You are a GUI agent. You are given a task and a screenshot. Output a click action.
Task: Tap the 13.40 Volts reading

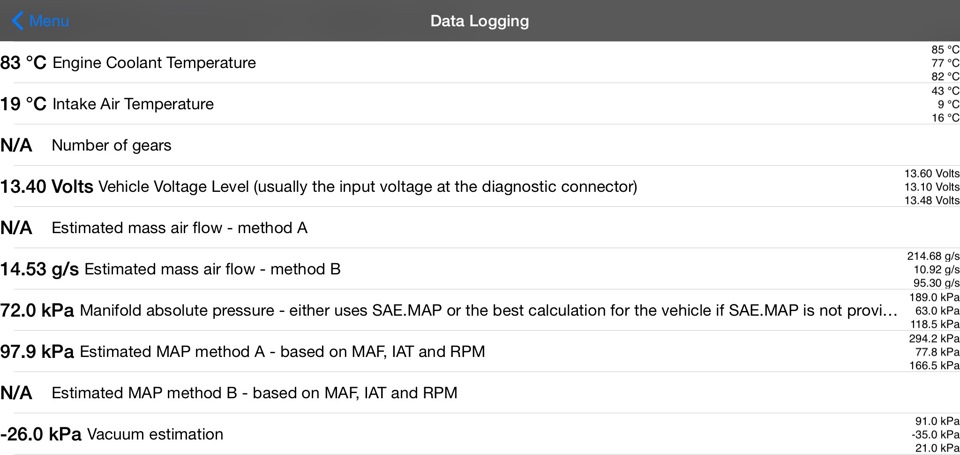coord(47,187)
